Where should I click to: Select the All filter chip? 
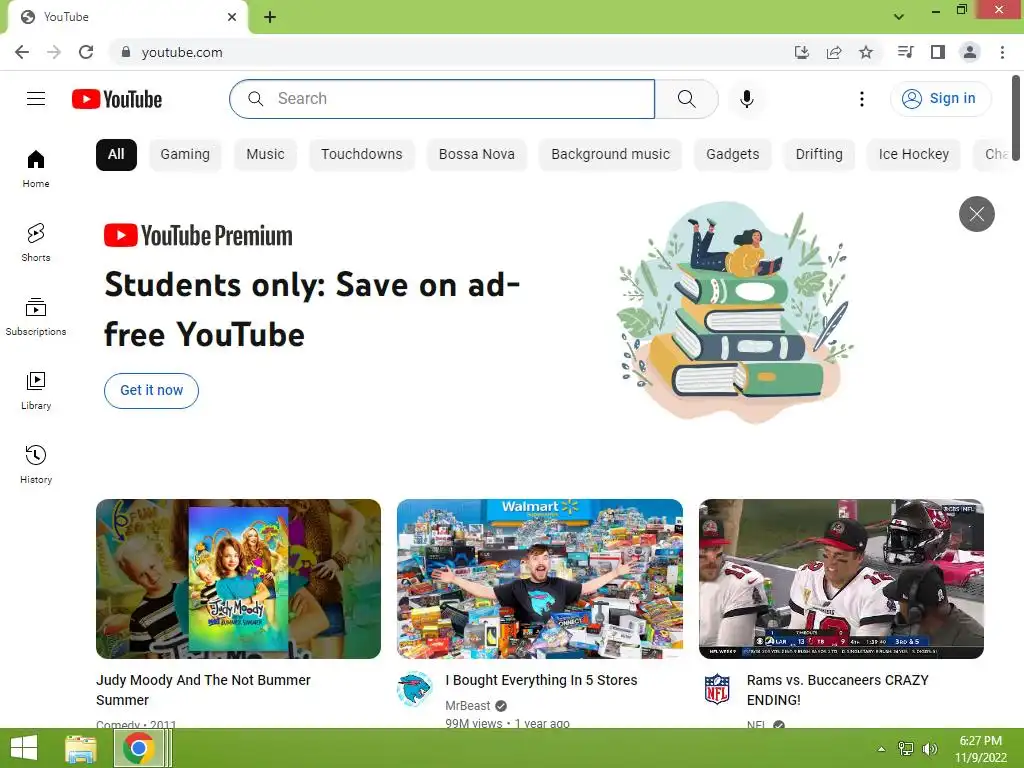[x=116, y=155]
